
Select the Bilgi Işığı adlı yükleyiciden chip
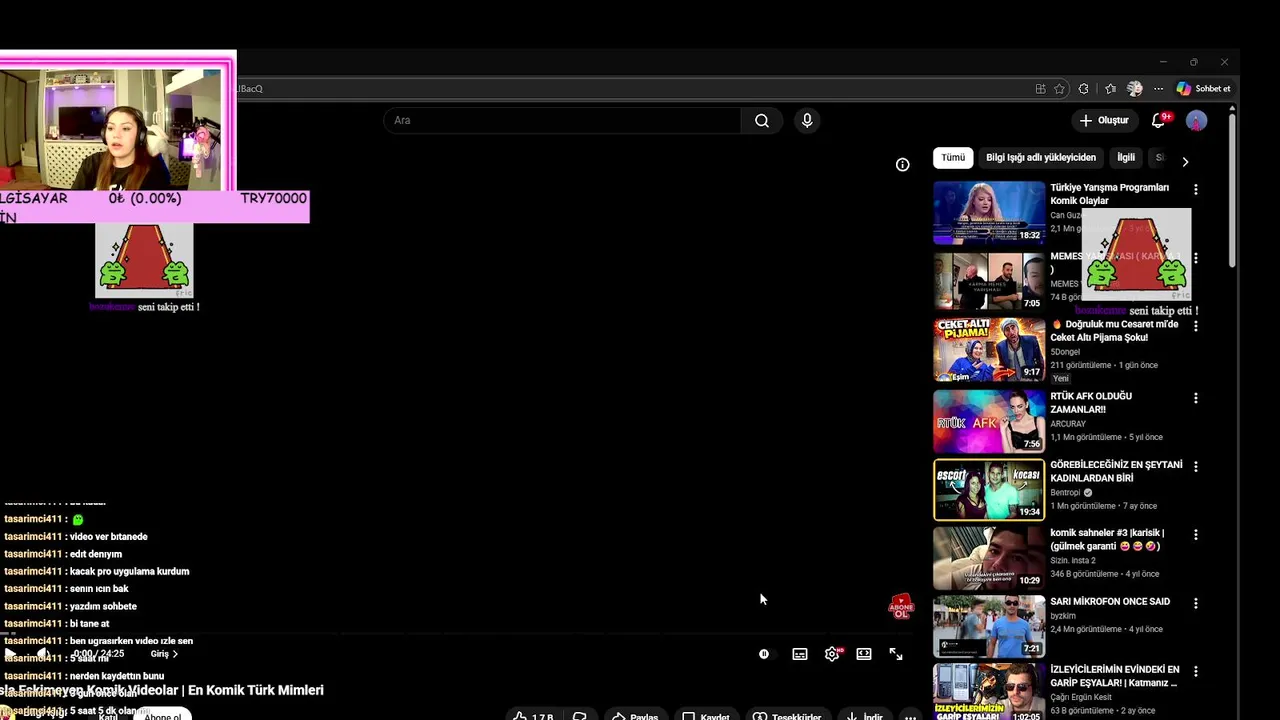pos(1041,157)
